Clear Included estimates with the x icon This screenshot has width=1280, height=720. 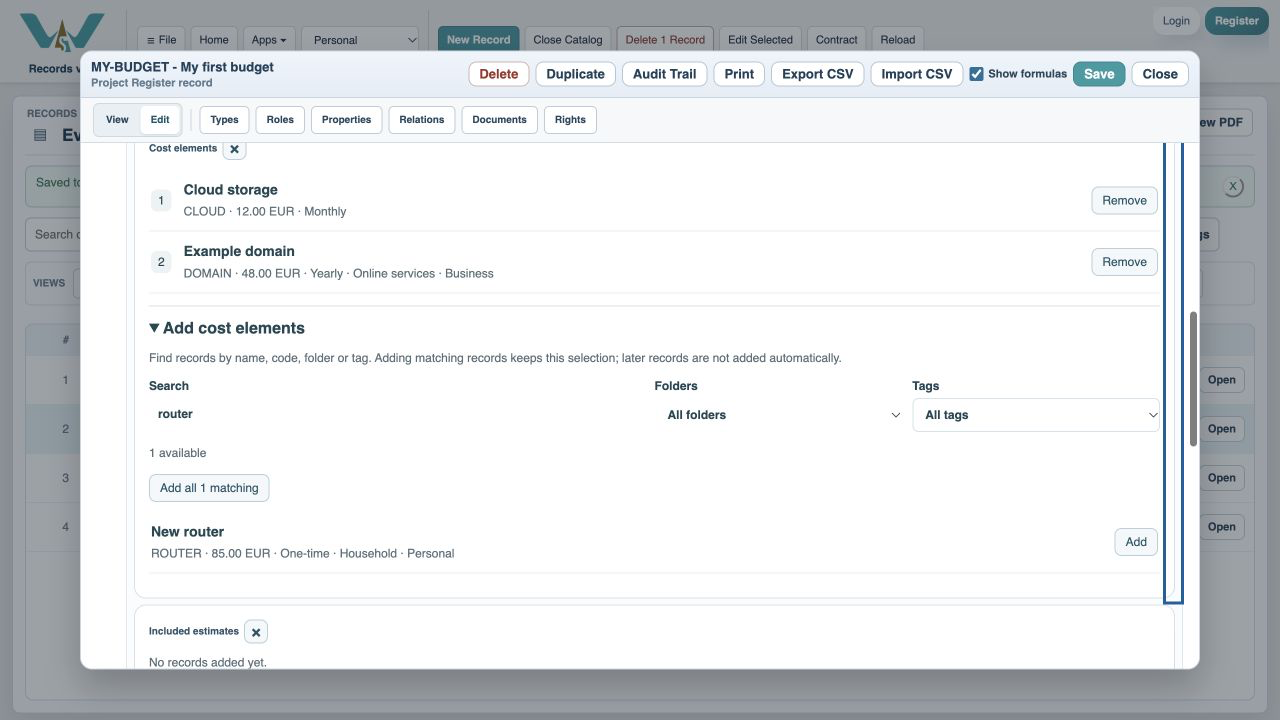(256, 632)
